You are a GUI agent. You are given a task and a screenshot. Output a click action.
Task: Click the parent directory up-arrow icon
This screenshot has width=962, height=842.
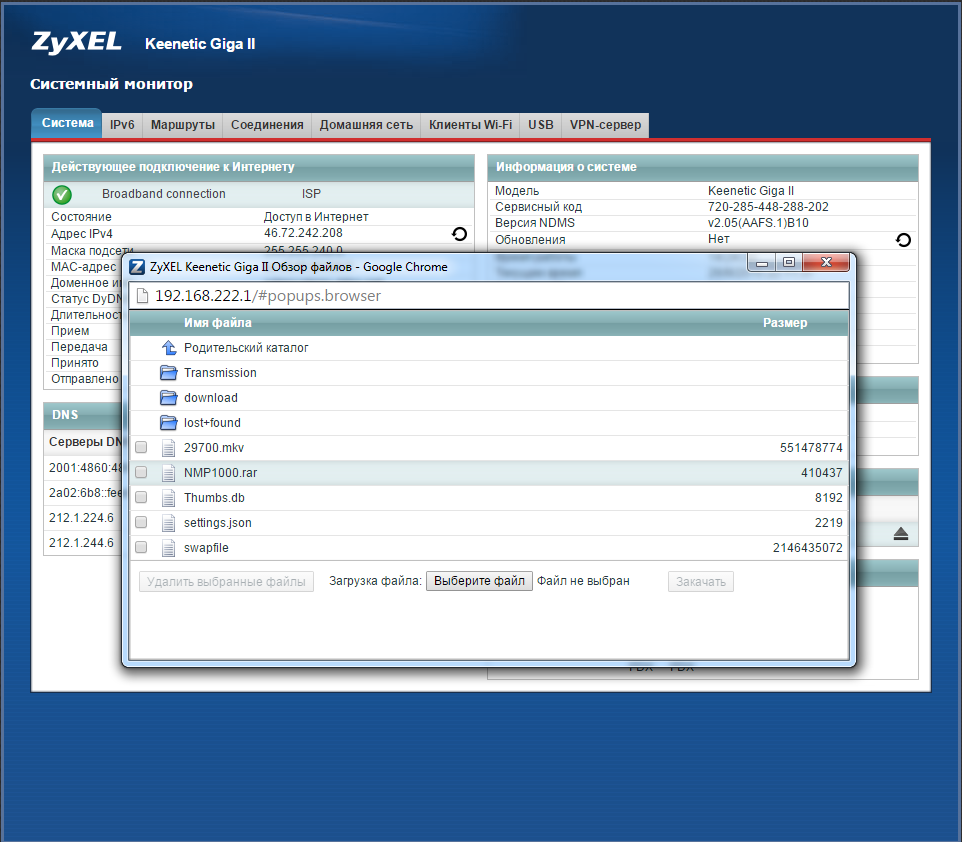coord(169,348)
